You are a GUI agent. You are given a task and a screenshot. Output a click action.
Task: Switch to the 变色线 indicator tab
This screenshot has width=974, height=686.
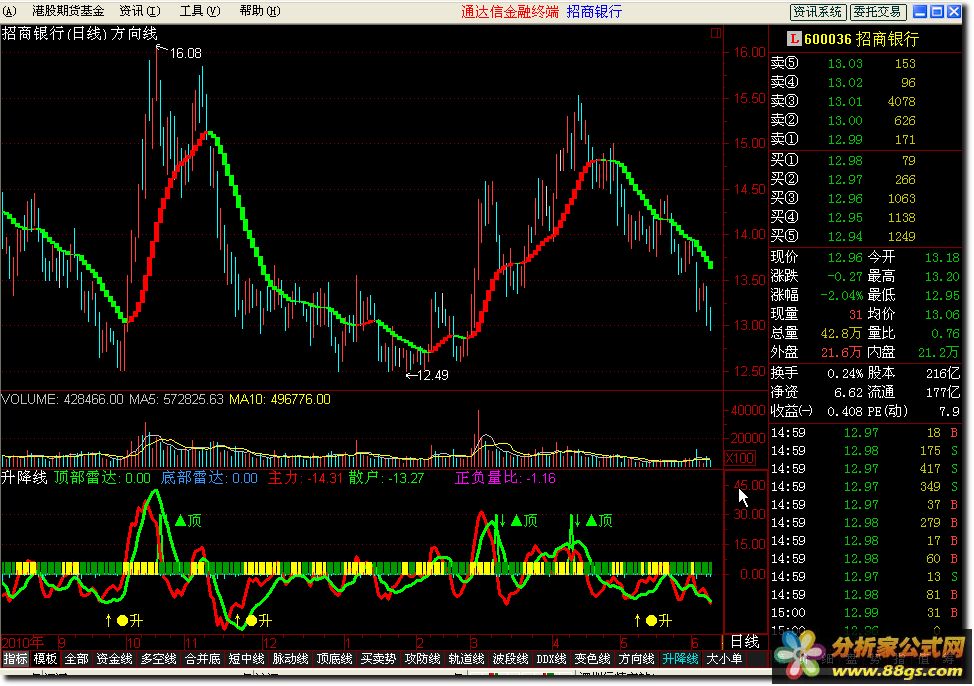(x=592, y=658)
